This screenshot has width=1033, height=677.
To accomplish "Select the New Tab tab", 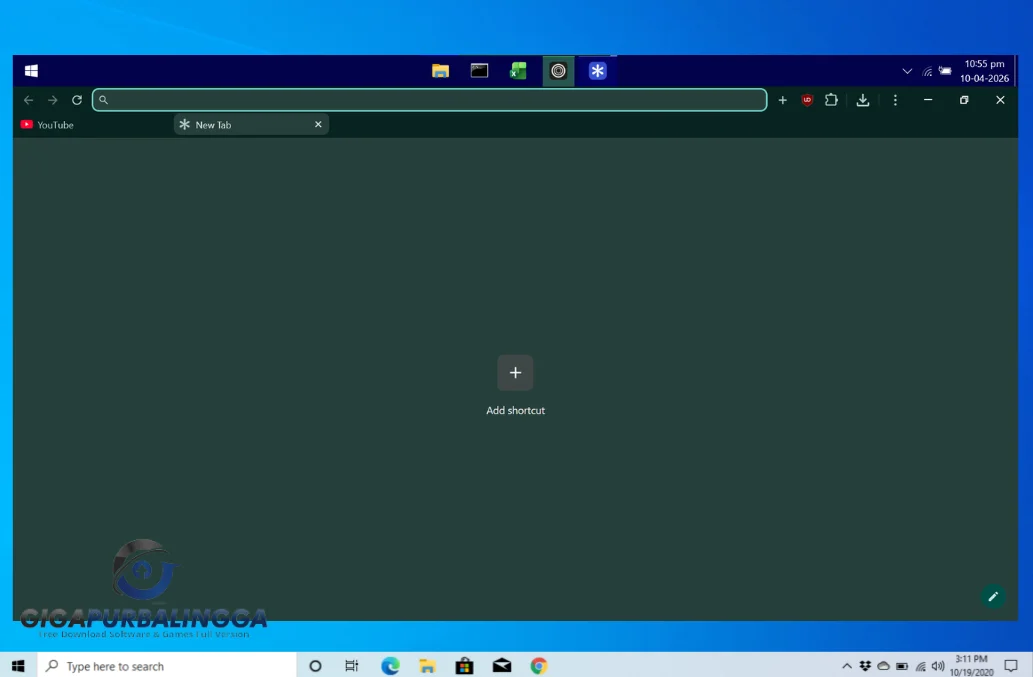I will point(251,124).
